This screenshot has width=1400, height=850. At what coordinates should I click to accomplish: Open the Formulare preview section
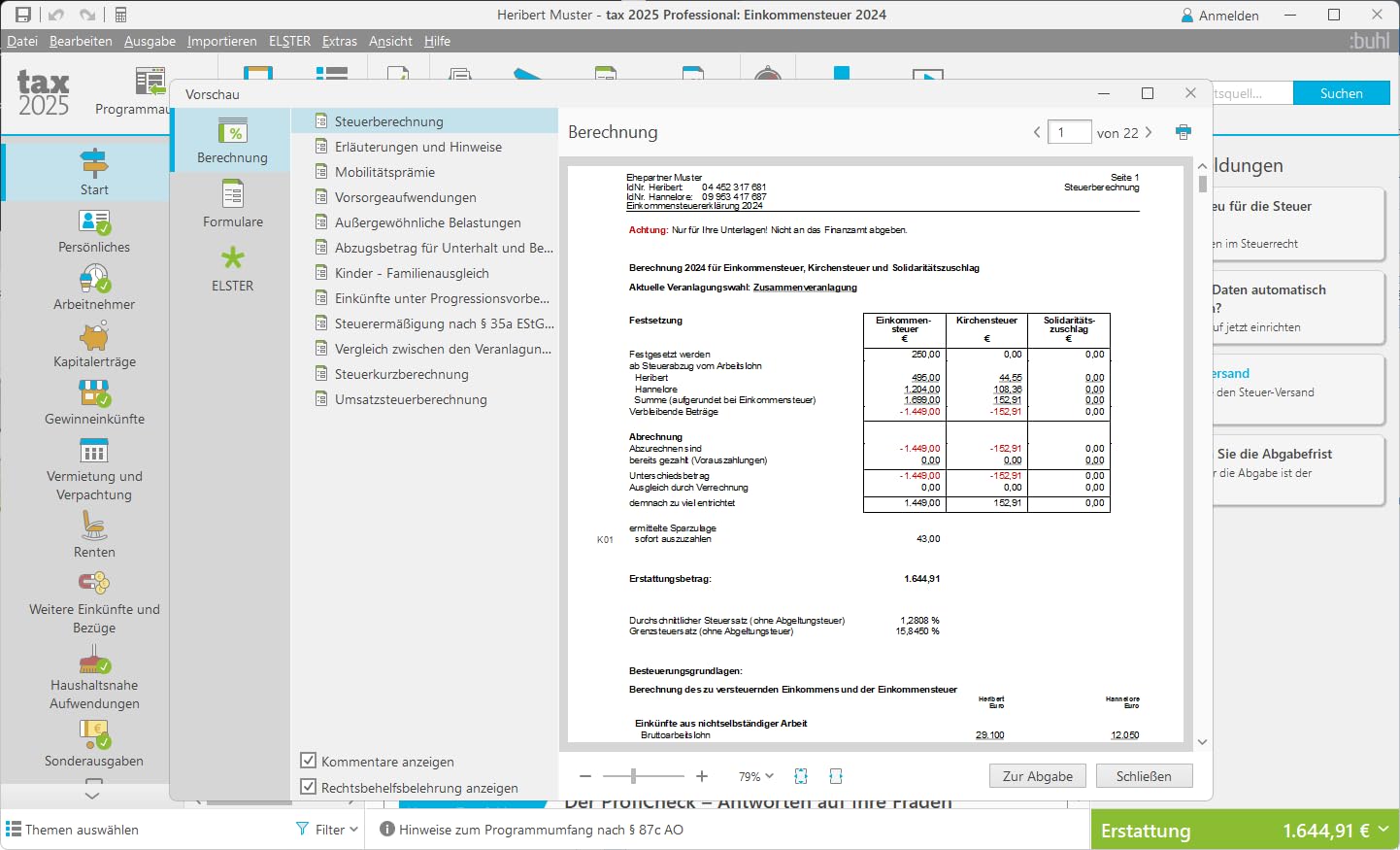(232, 204)
